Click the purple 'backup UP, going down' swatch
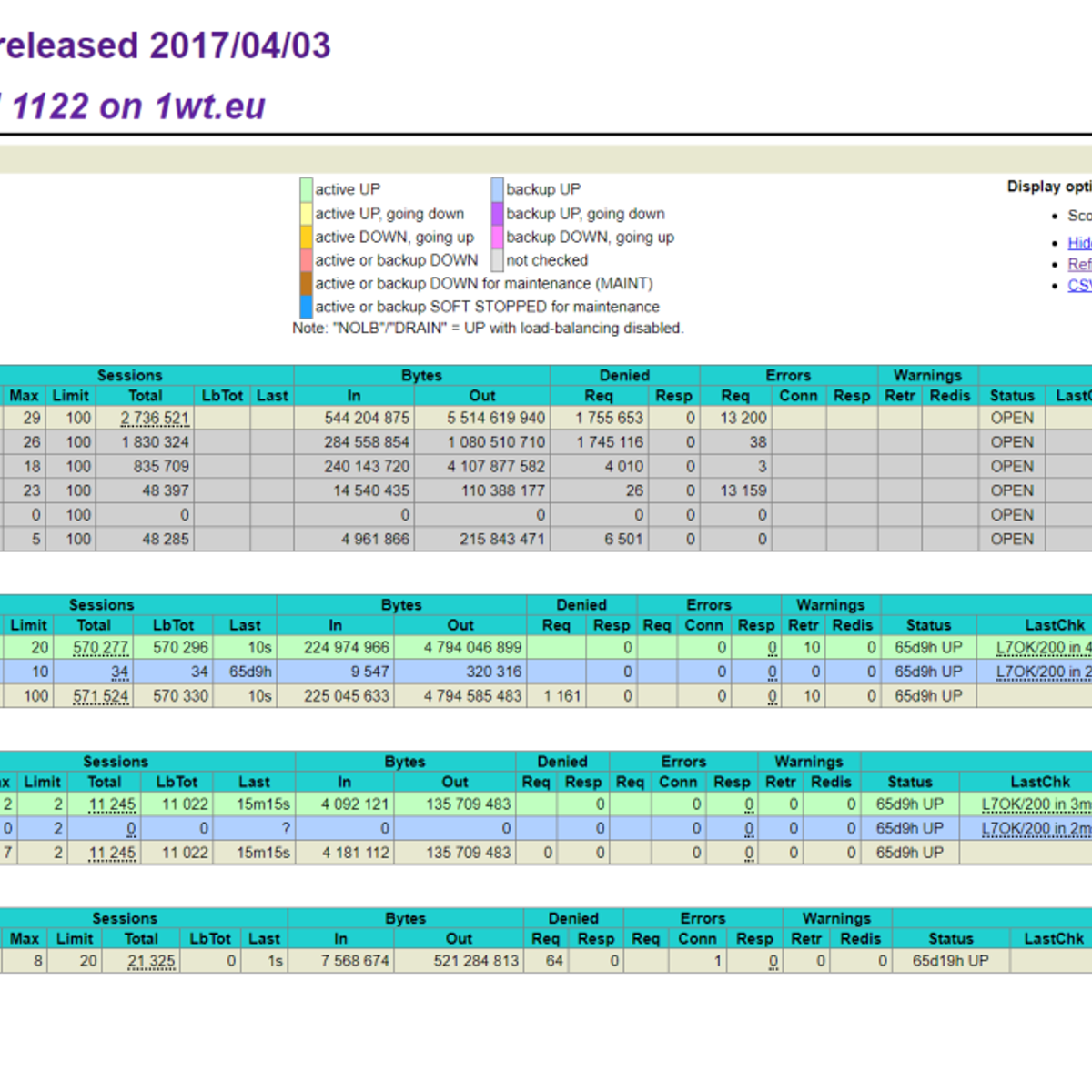Screen dimensions: 1092x1092 [x=497, y=213]
